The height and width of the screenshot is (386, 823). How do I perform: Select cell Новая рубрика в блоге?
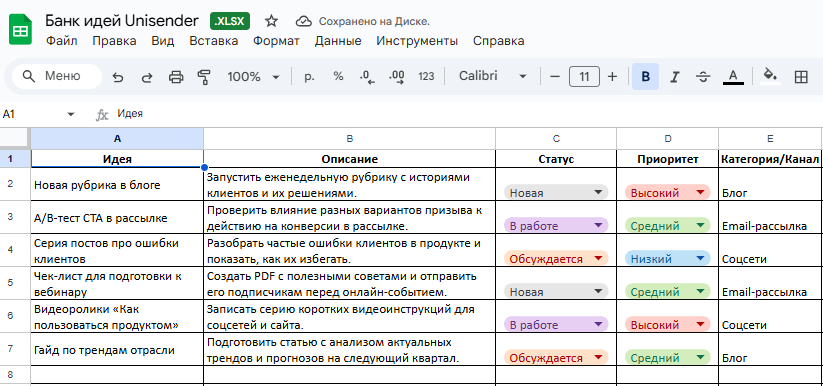point(117,184)
